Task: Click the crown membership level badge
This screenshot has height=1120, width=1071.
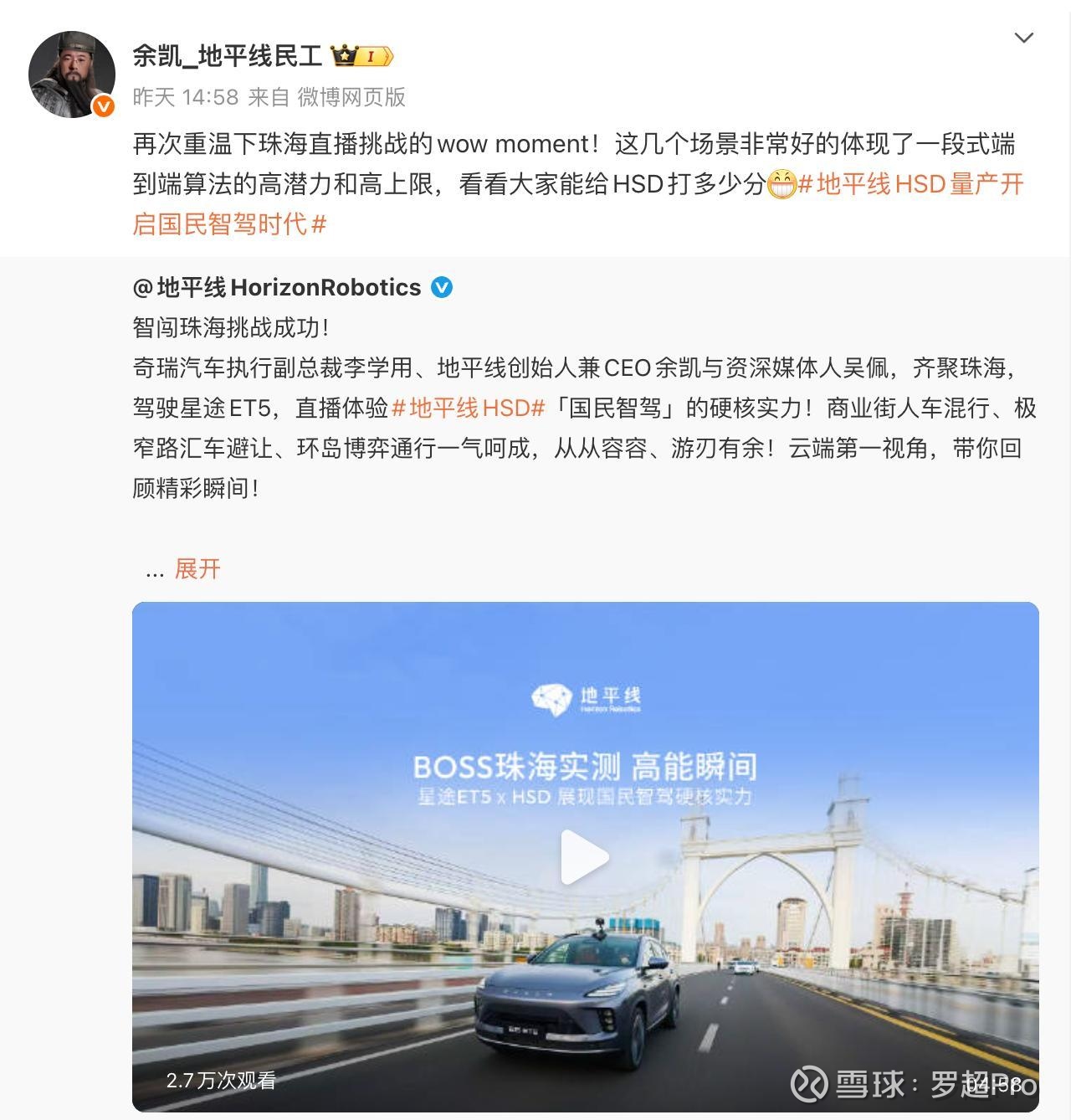Action: [x=362, y=56]
